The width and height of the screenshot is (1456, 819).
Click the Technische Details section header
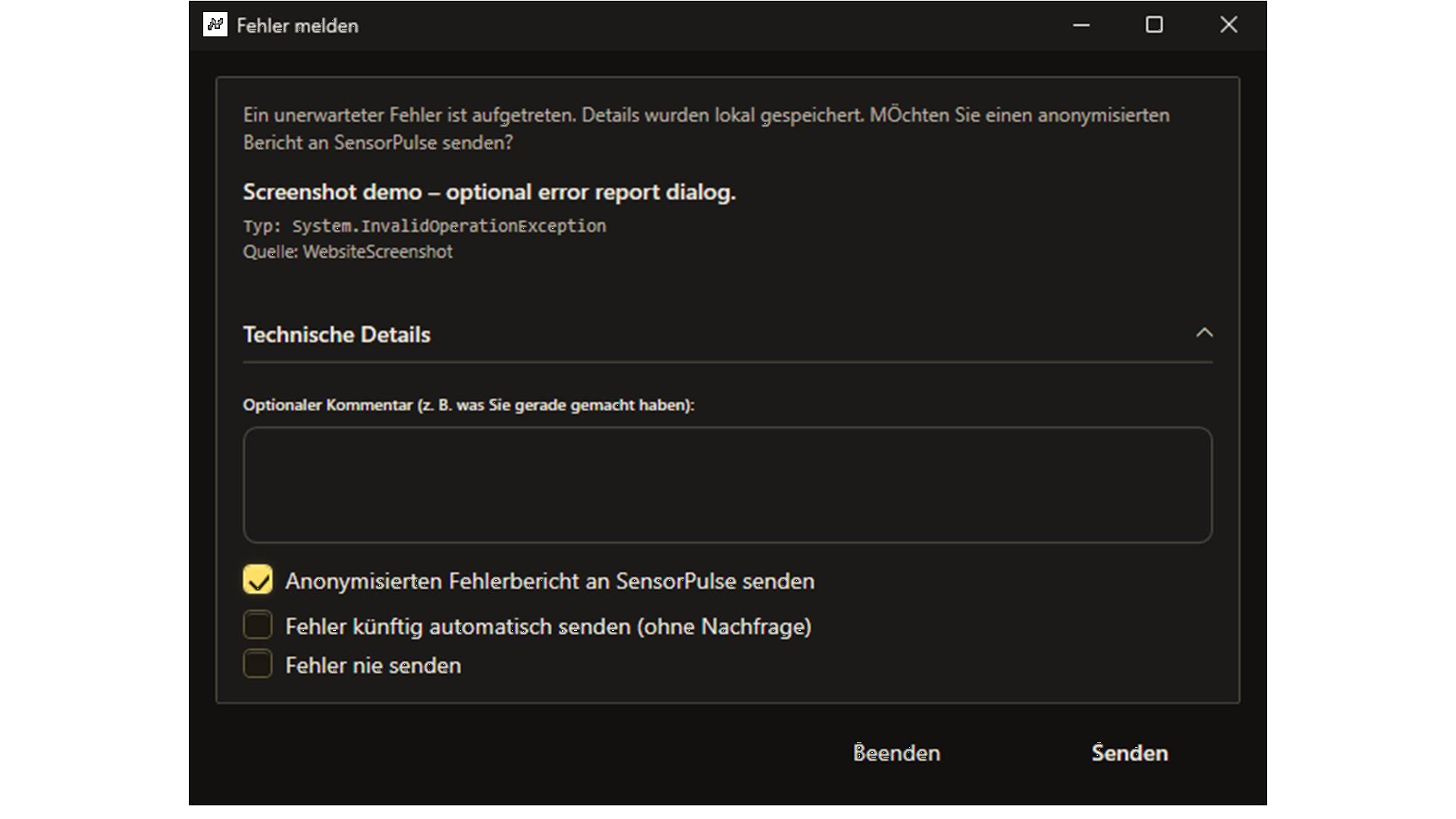(x=727, y=334)
